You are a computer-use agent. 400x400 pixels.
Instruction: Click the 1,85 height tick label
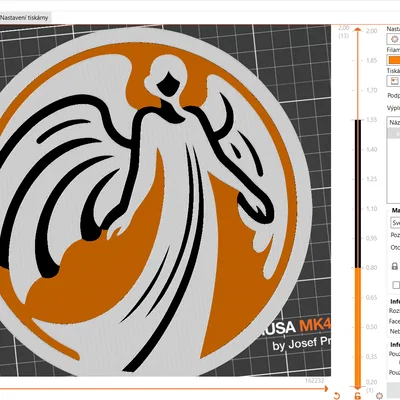coord(371,60)
